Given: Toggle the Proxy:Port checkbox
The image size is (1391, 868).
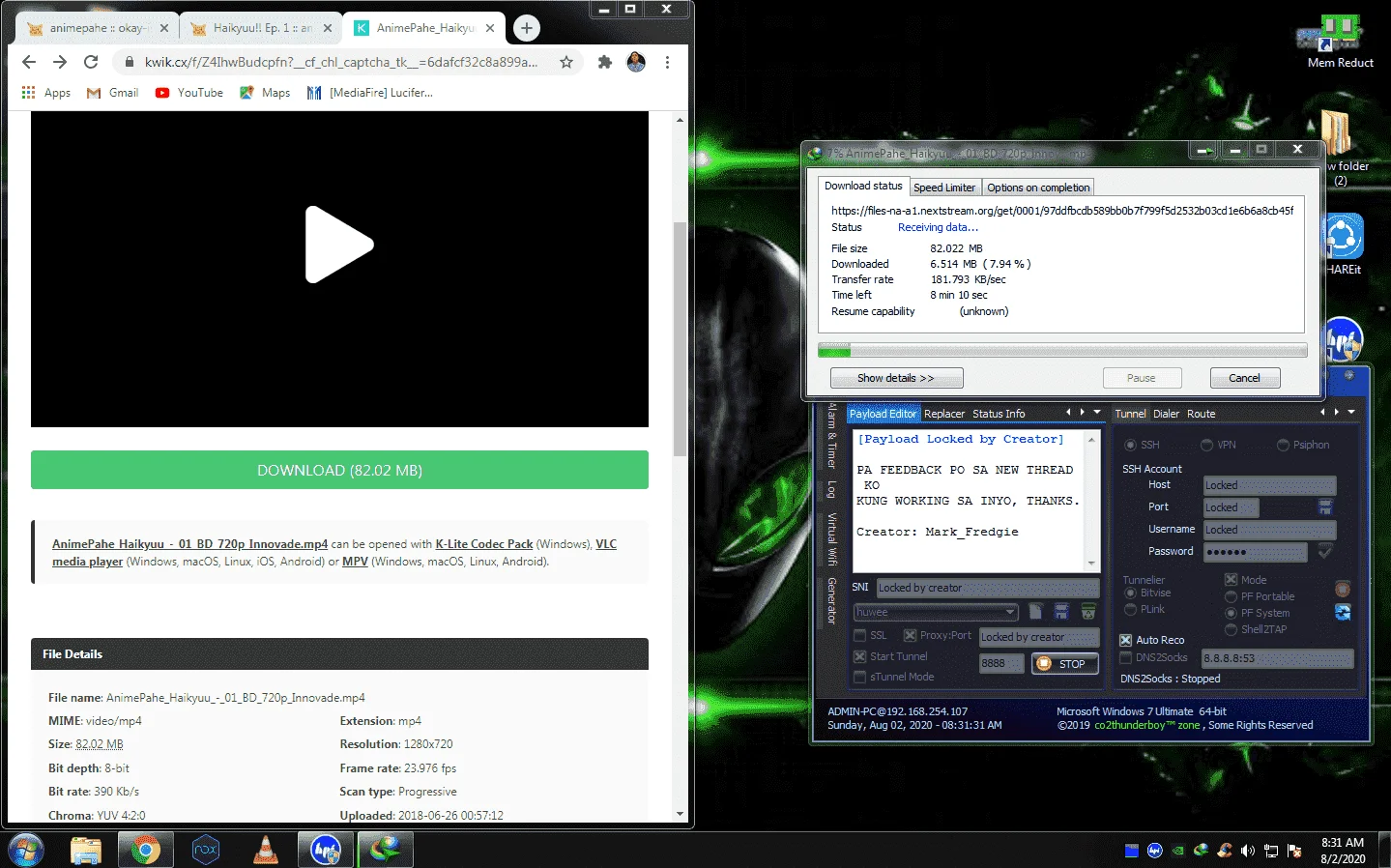Looking at the screenshot, I should (x=910, y=635).
